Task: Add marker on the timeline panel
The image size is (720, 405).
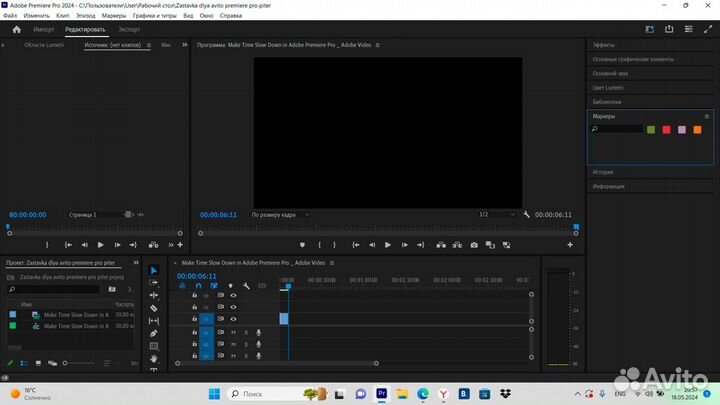Action: pyautogui.click(x=231, y=286)
